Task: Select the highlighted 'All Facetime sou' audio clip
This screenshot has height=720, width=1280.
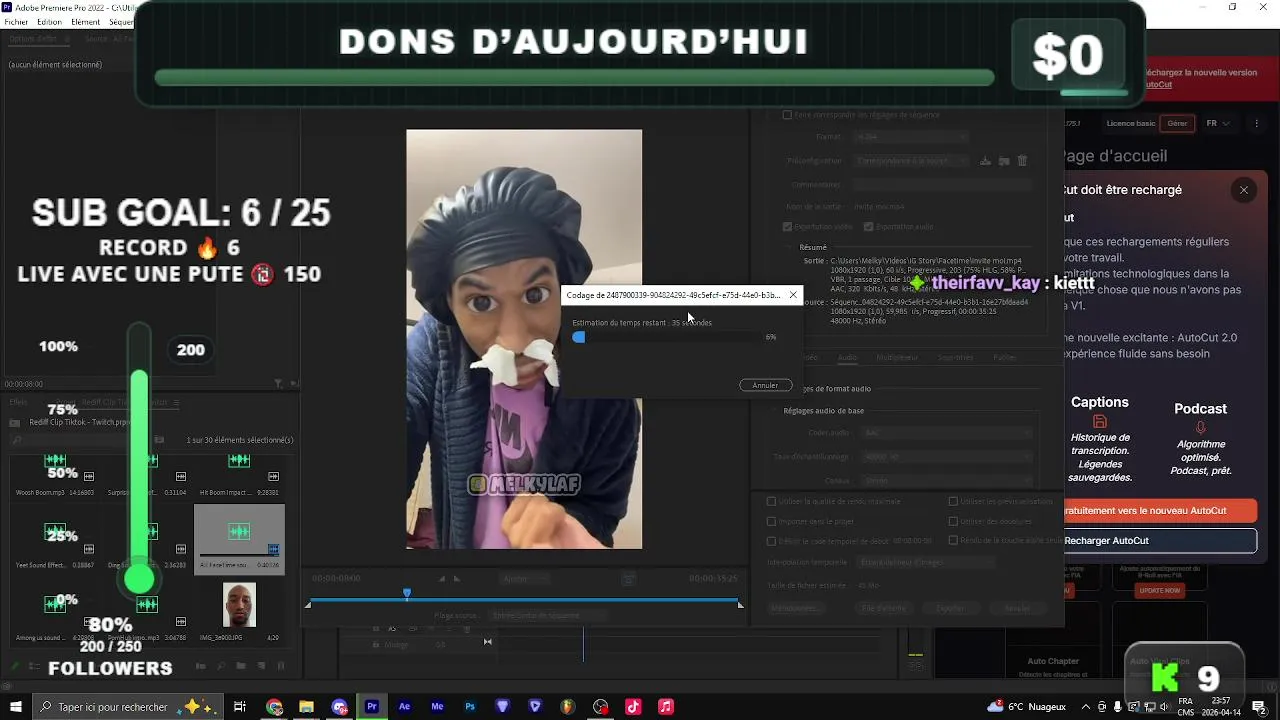Action: [239, 539]
